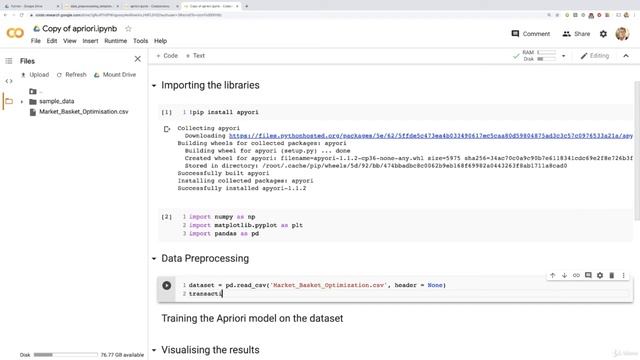This screenshot has width=640, height=360.
Task: Open the pythonhosted download link
Action: click(431, 136)
